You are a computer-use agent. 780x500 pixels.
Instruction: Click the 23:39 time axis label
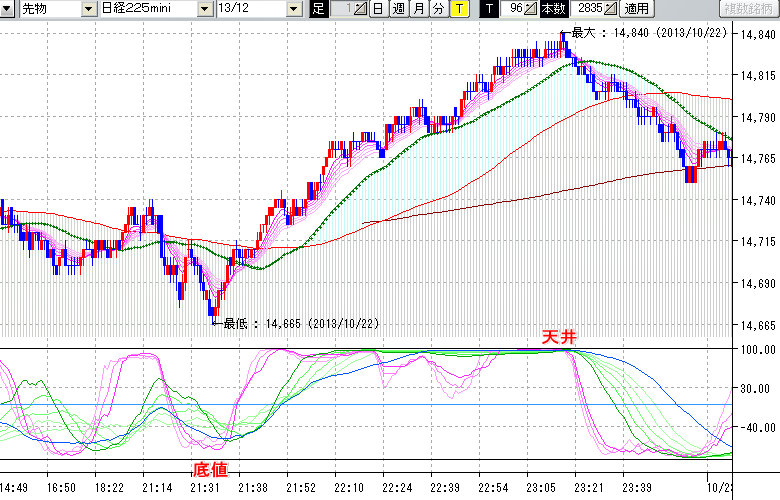[x=637, y=488]
